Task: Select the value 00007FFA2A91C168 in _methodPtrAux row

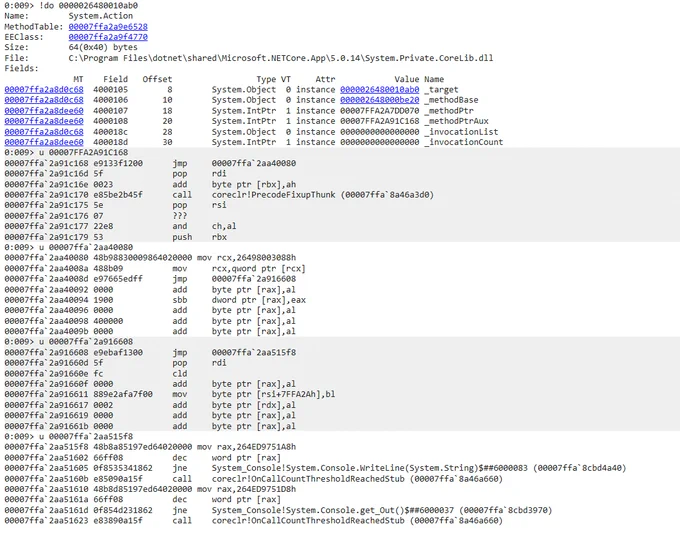Action: (x=379, y=121)
